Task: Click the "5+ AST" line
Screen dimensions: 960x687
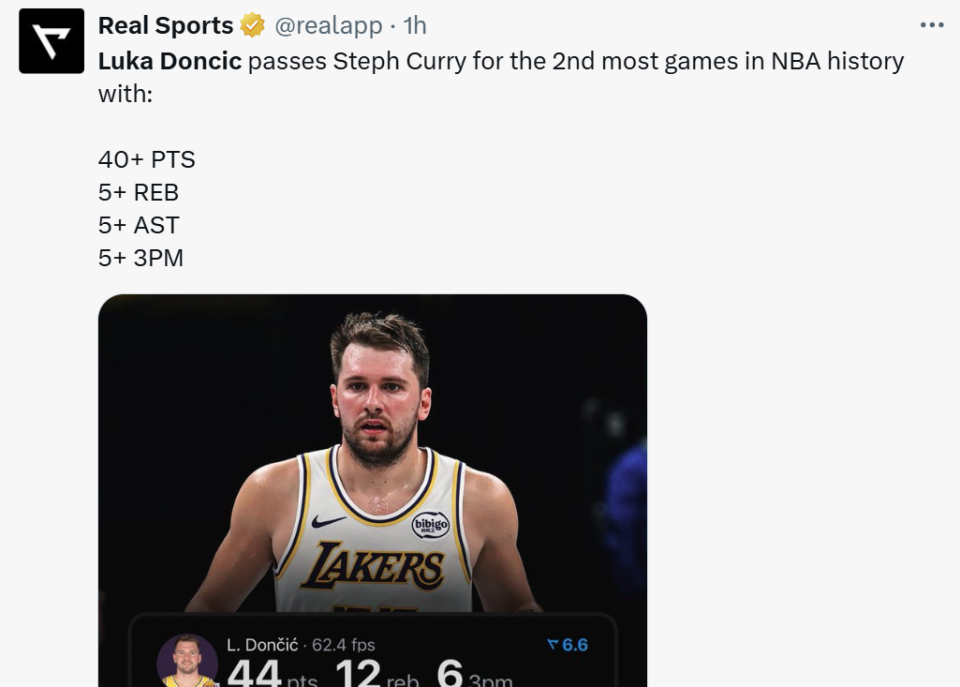Action: 139,225
